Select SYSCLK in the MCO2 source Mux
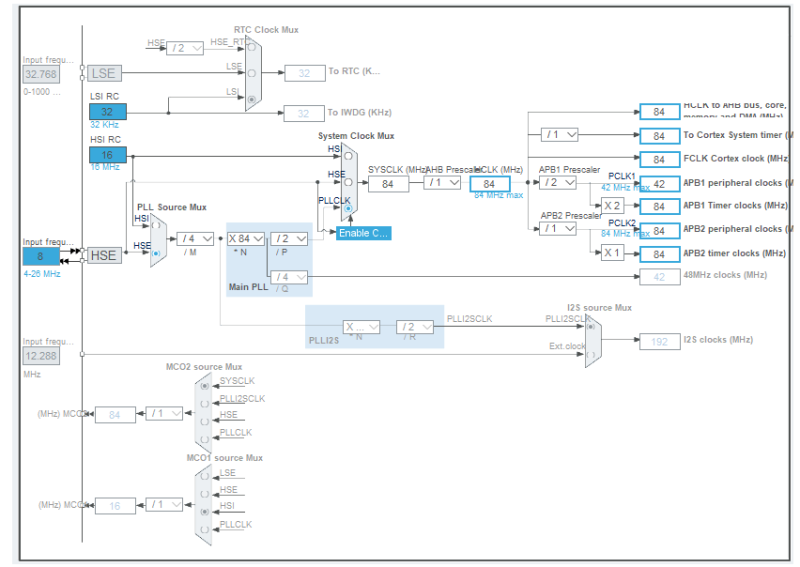The image size is (800, 567). tap(205, 386)
